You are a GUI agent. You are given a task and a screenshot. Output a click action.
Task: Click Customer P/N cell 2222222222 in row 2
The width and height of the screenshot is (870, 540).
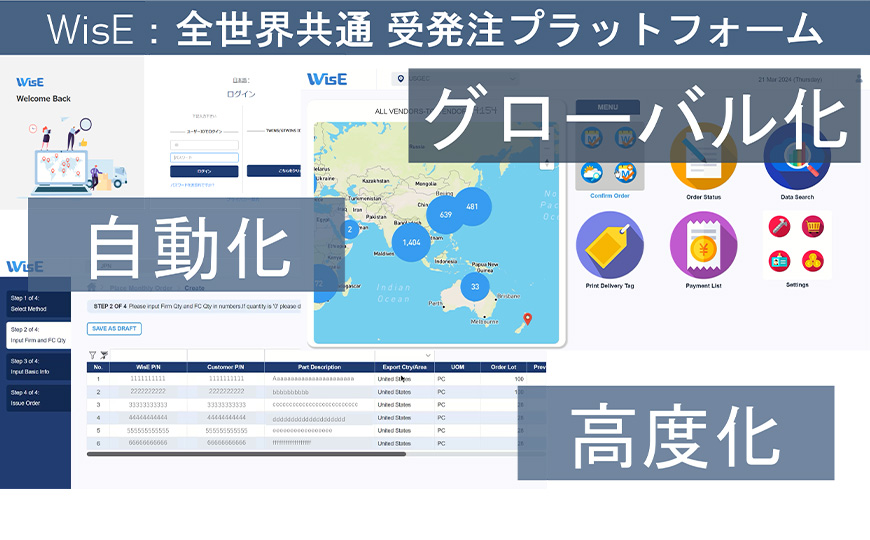226,391
